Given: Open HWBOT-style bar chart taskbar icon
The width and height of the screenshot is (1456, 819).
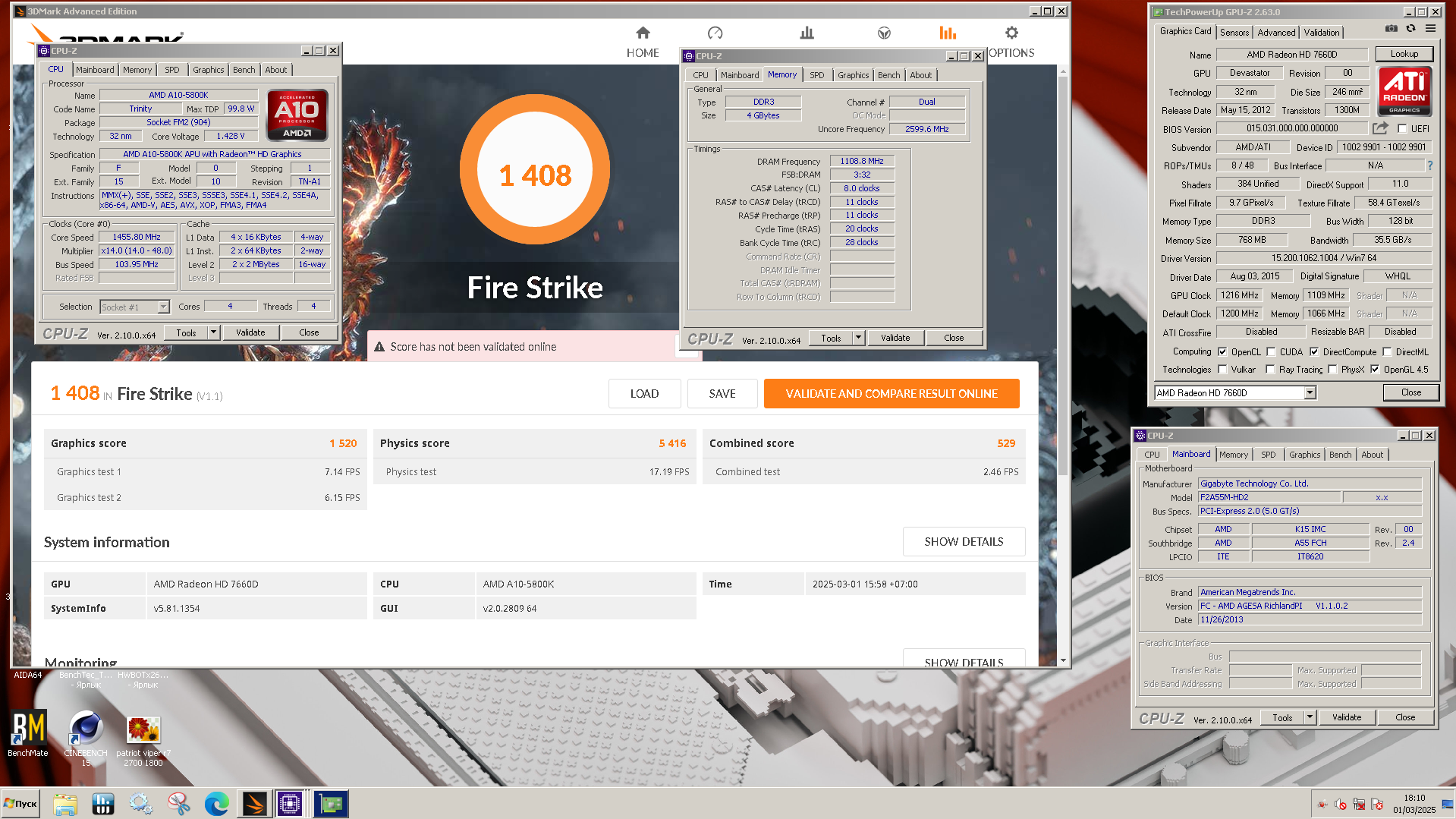Looking at the screenshot, I should [103, 804].
